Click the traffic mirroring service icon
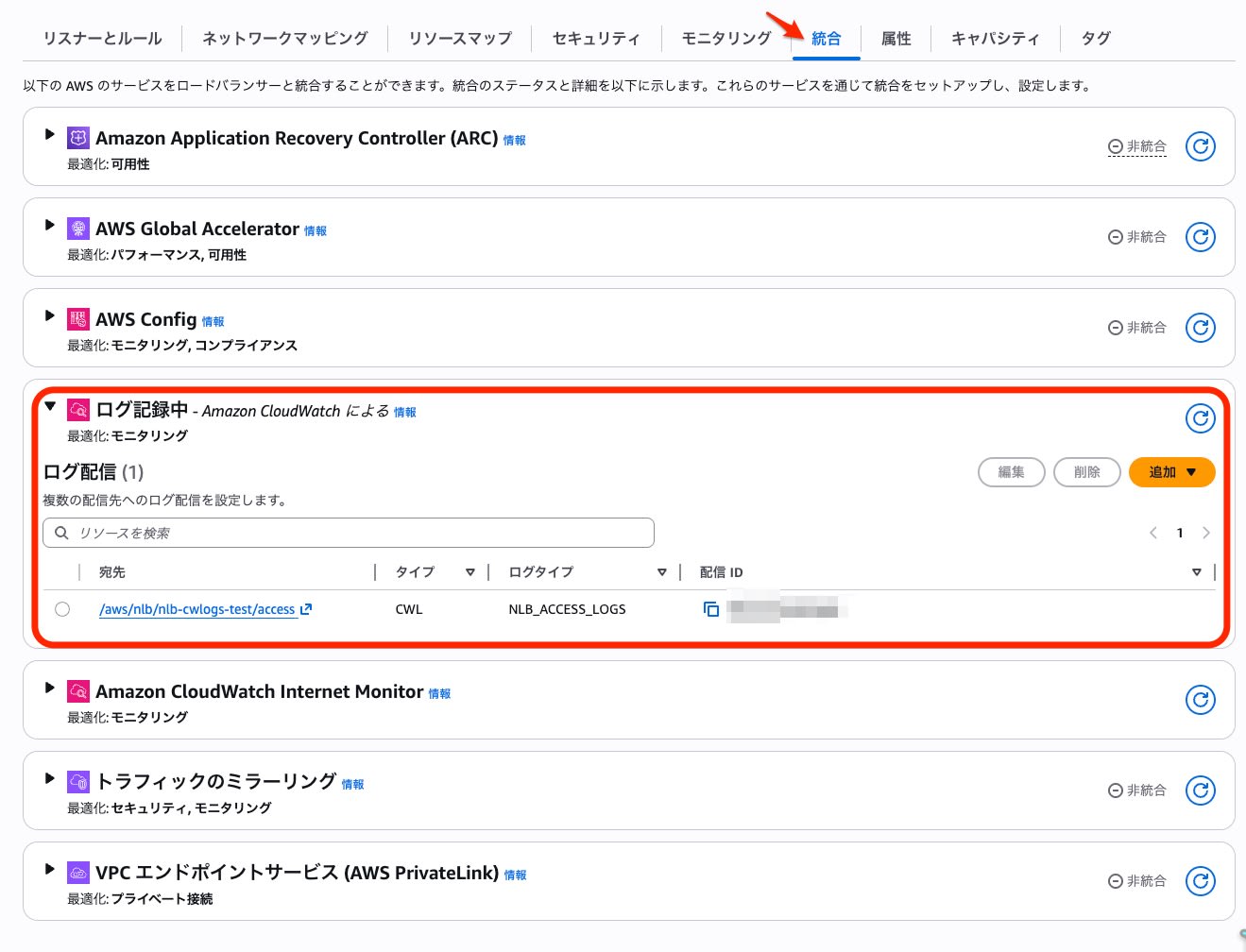The width and height of the screenshot is (1246, 952). pyautogui.click(x=78, y=782)
